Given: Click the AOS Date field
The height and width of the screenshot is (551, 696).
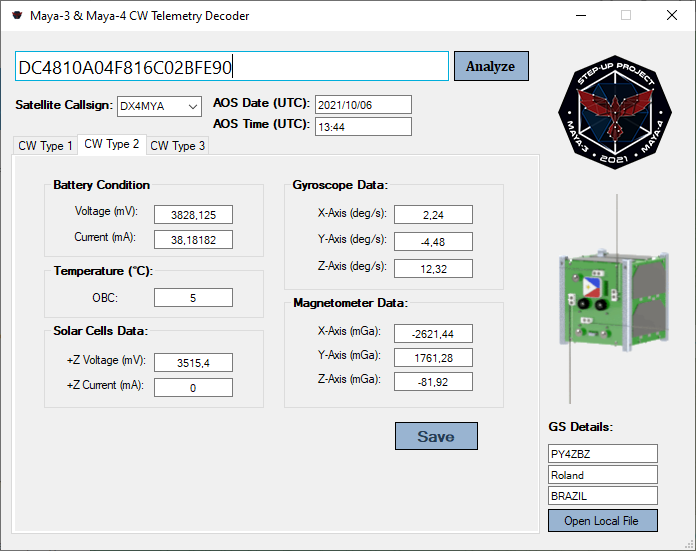Looking at the screenshot, I should point(363,105).
